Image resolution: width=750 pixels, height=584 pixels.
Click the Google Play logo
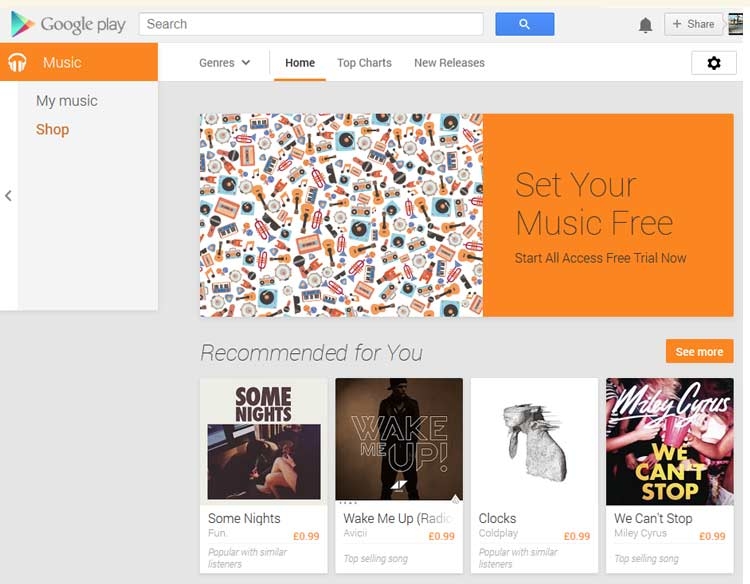point(68,24)
